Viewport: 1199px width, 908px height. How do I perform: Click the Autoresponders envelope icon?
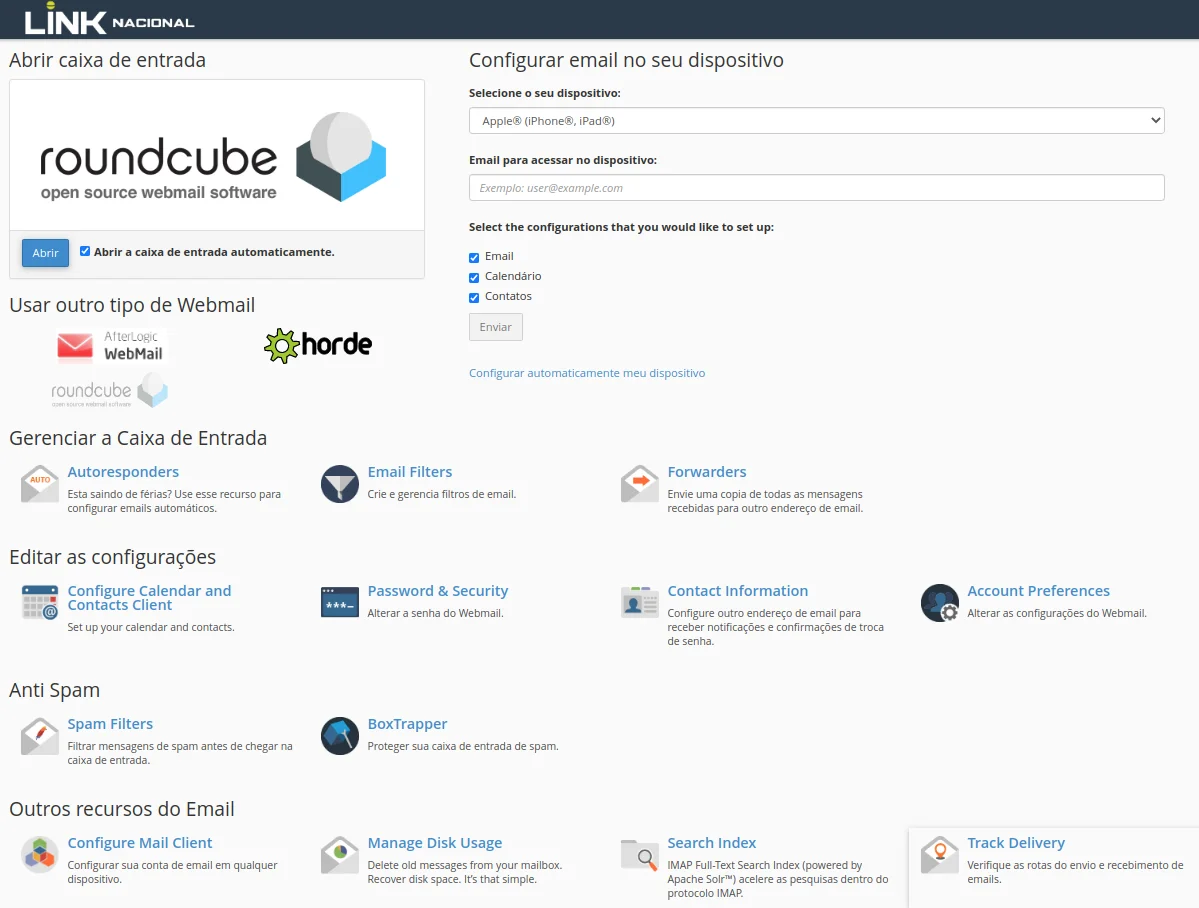click(40, 484)
